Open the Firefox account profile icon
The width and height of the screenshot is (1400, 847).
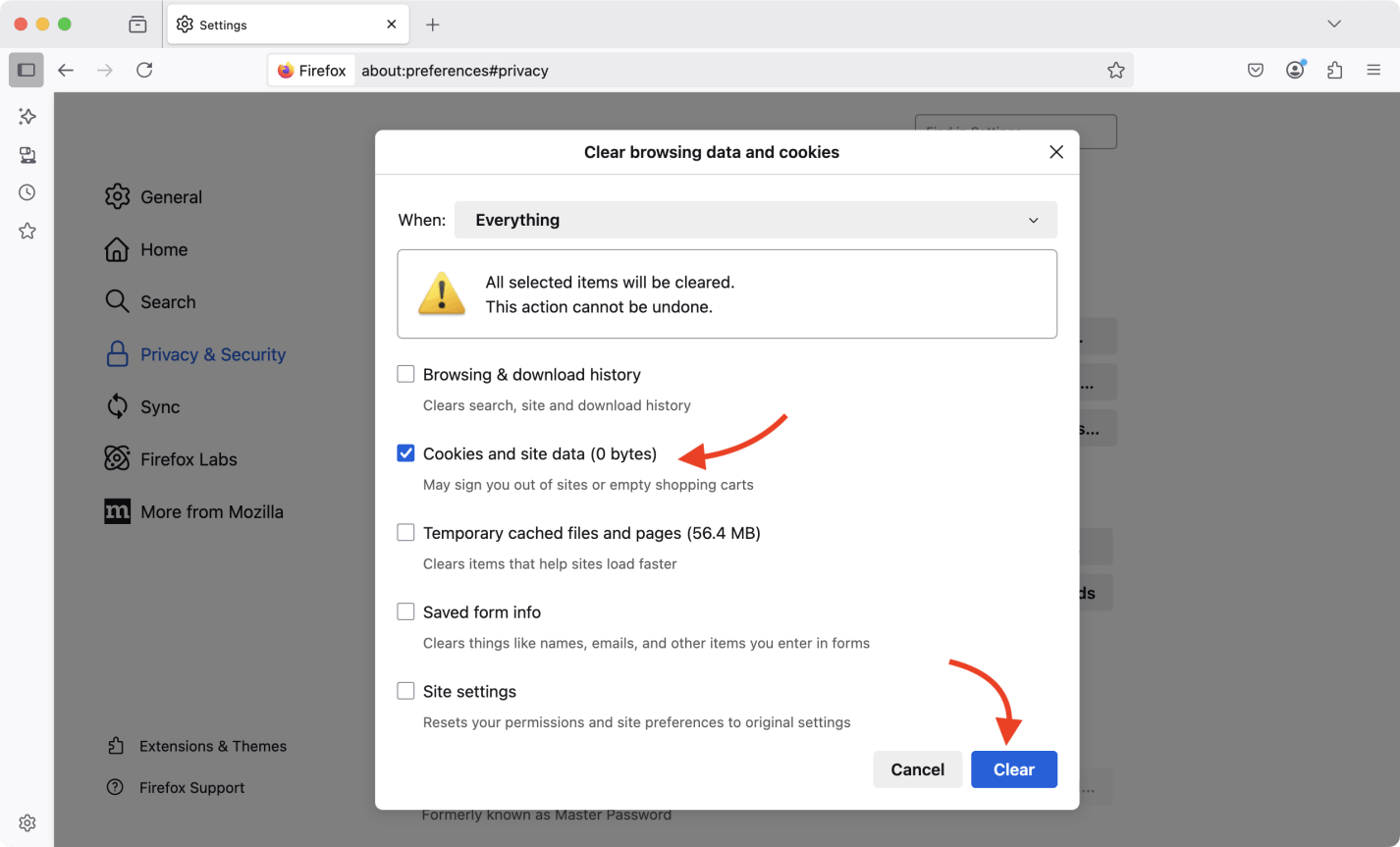pos(1295,70)
